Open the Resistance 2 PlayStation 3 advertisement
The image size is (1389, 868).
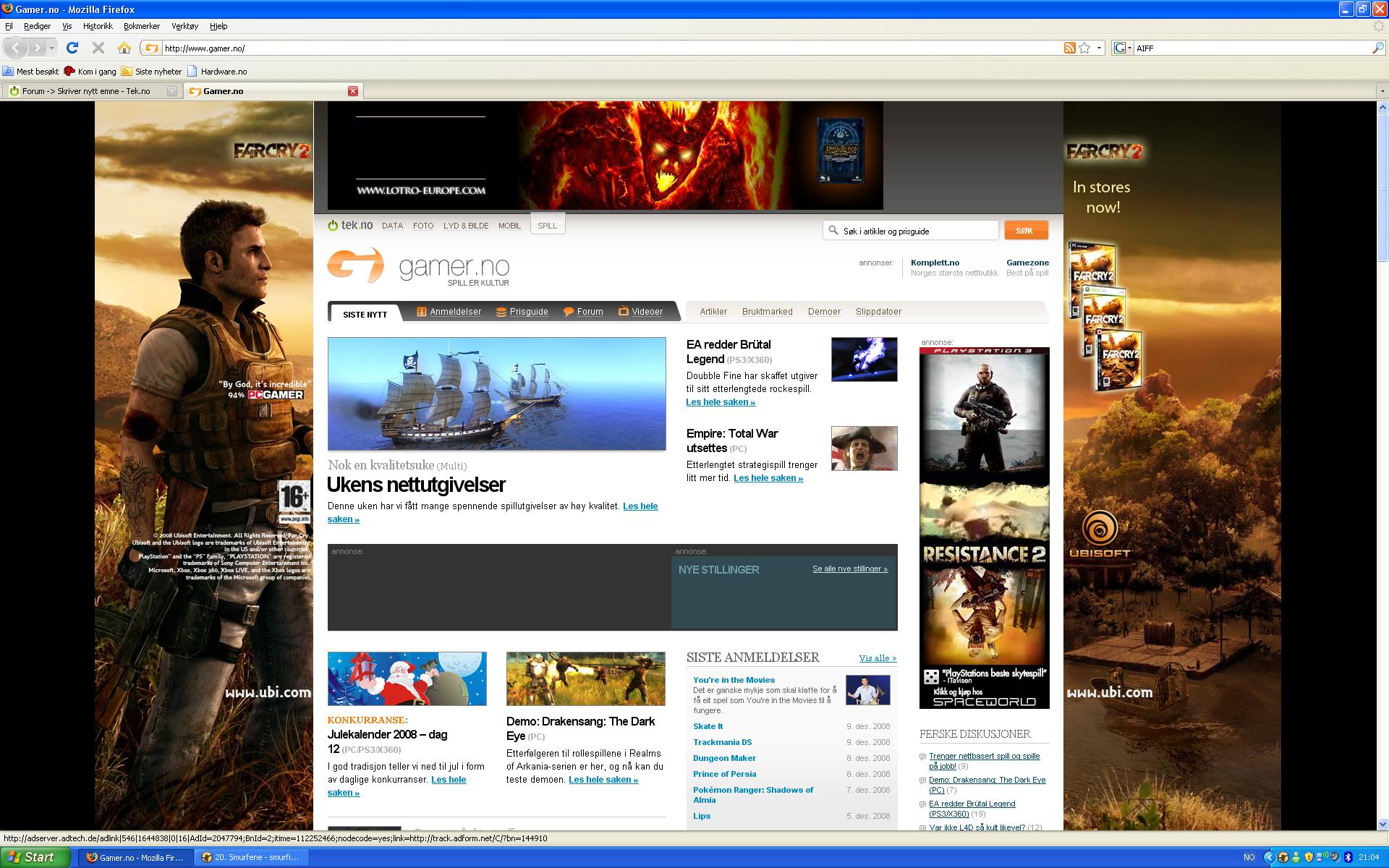point(985,528)
